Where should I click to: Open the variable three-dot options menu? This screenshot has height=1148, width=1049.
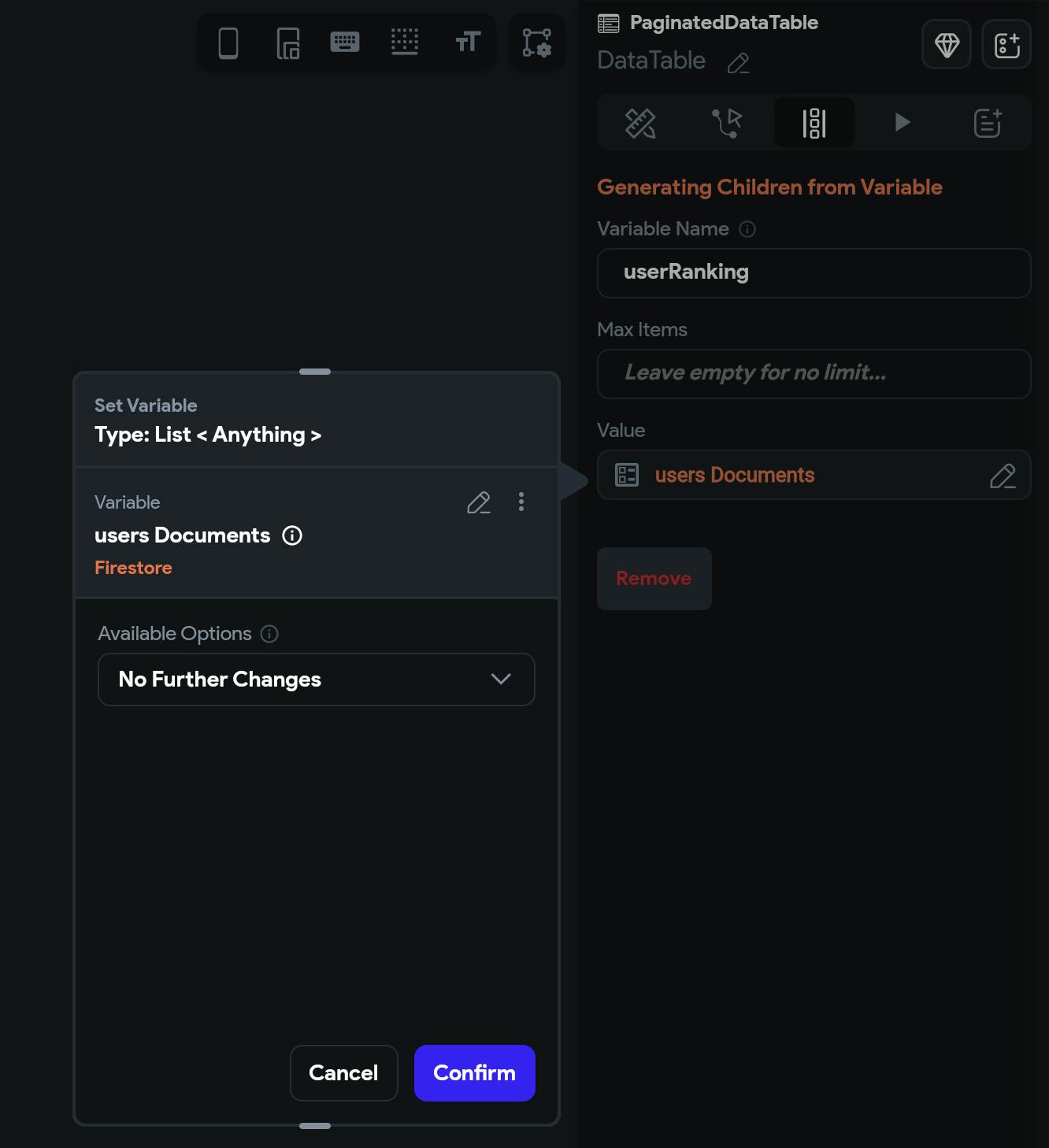(x=521, y=502)
